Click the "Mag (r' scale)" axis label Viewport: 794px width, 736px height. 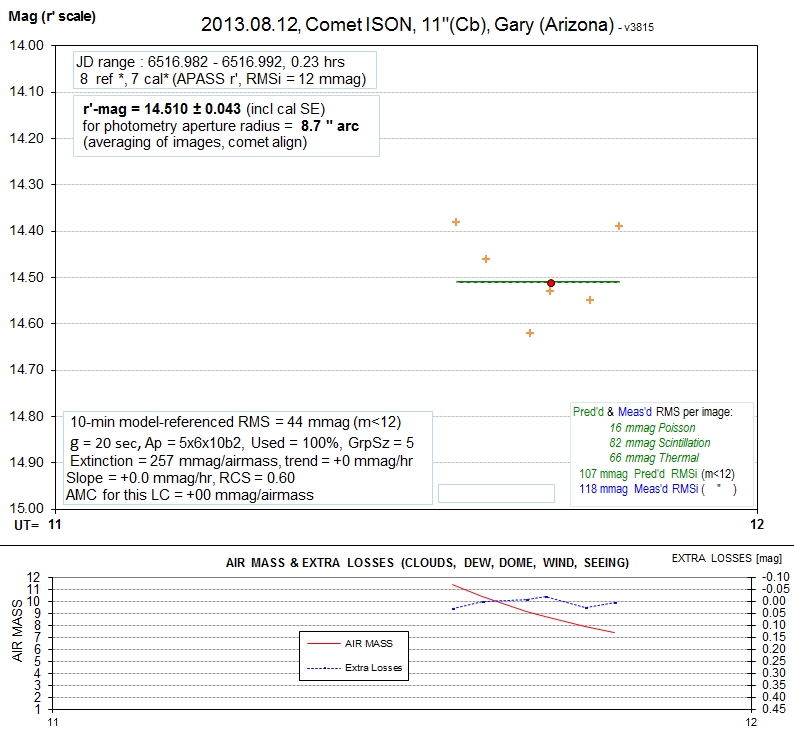tap(52, 16)
